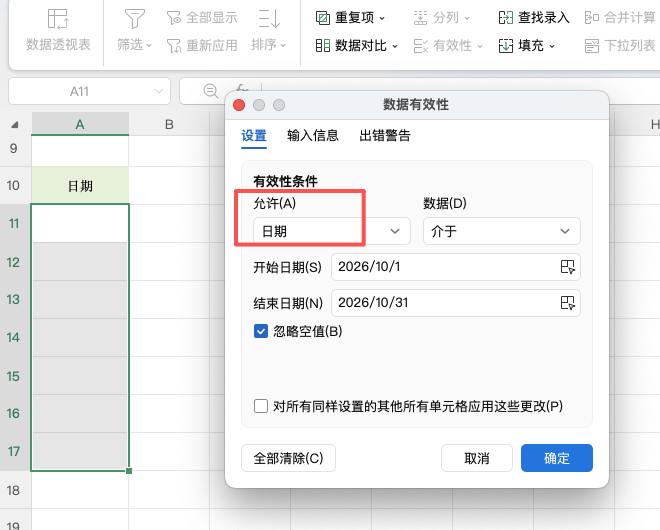Viewport: 660px width, 530px height.
Task: Click the name box showing A11
Action: tap(89, 91)
